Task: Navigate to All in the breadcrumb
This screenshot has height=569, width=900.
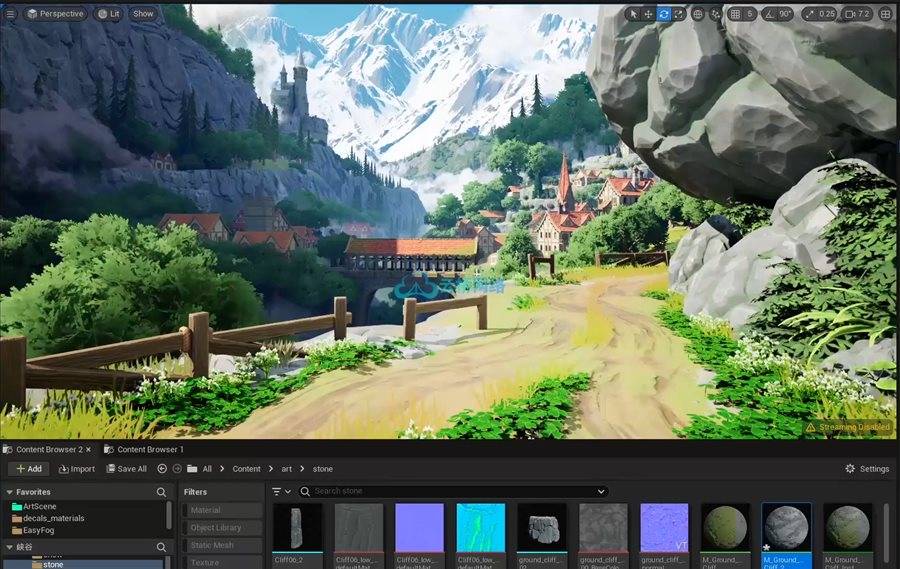Action: coord(207,469)
